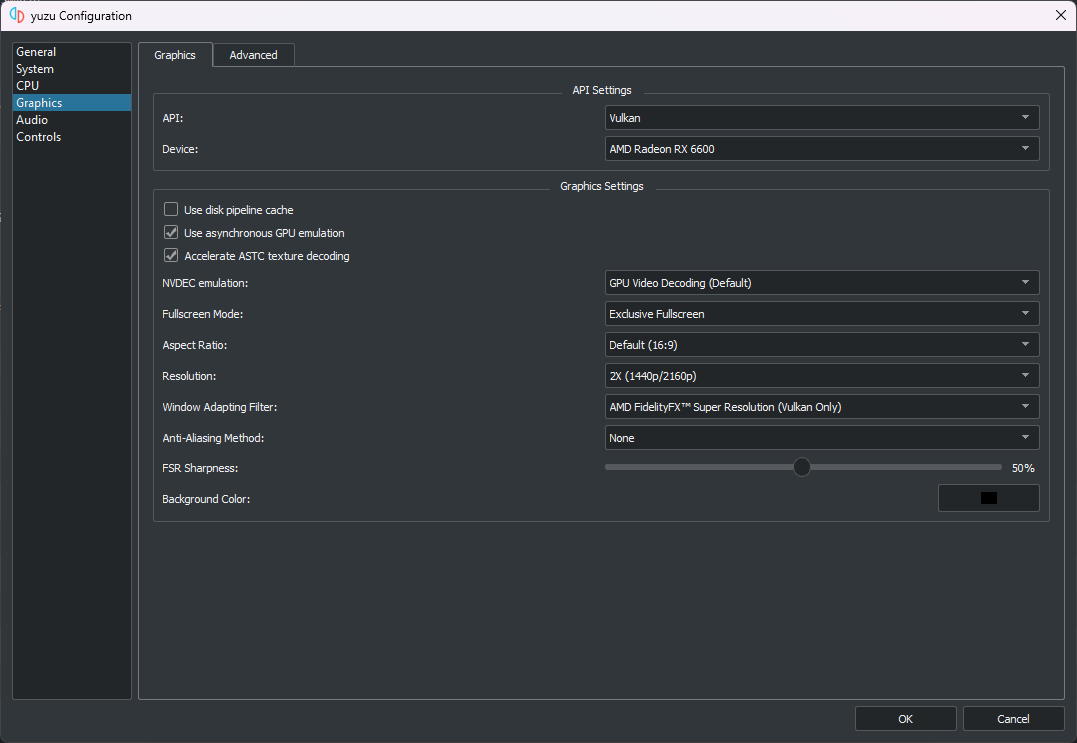Click the Background Color label

206,499
